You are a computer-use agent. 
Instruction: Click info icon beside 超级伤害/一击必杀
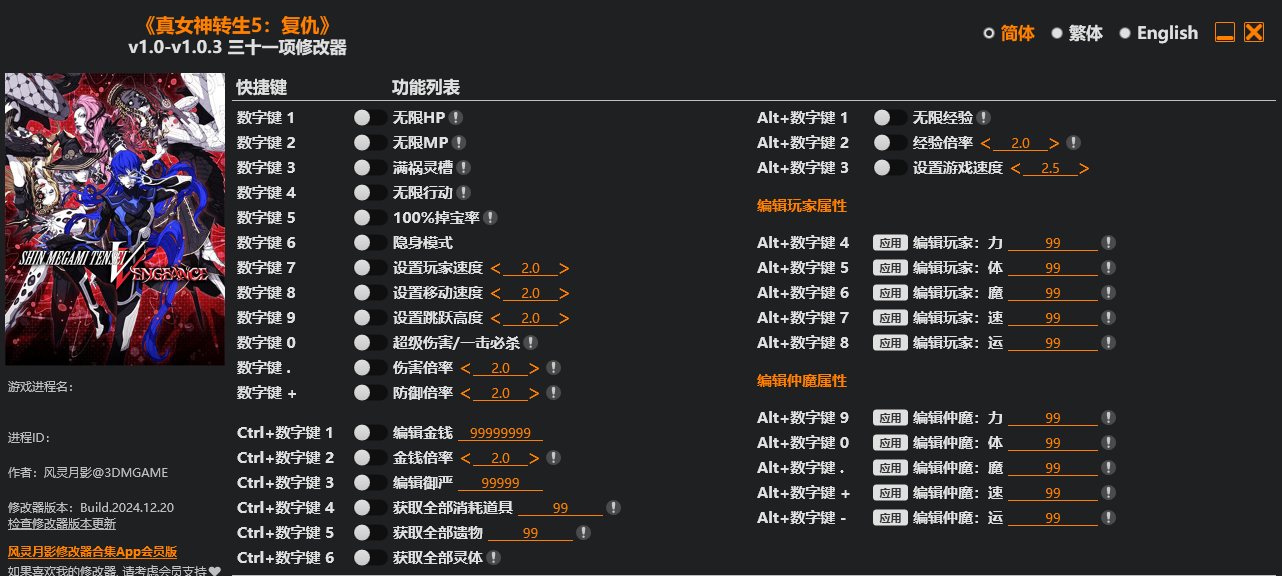(x=531, y=343)
